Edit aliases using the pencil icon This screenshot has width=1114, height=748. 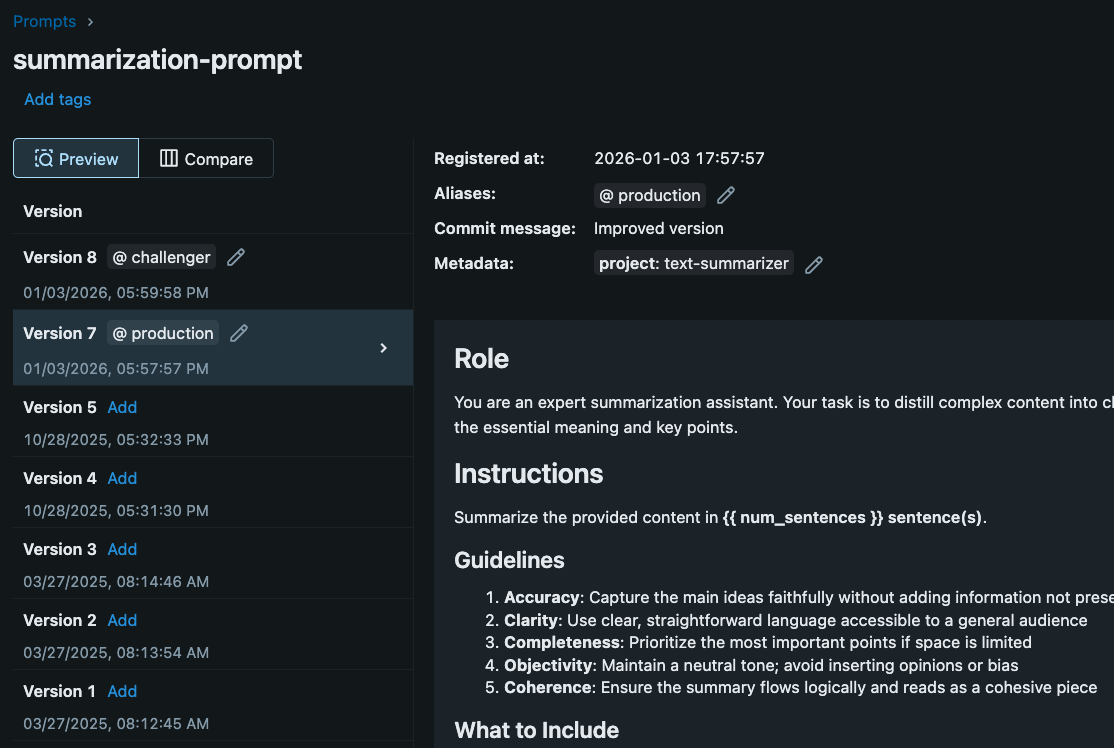pyautogui.click(x=725, y=195)
